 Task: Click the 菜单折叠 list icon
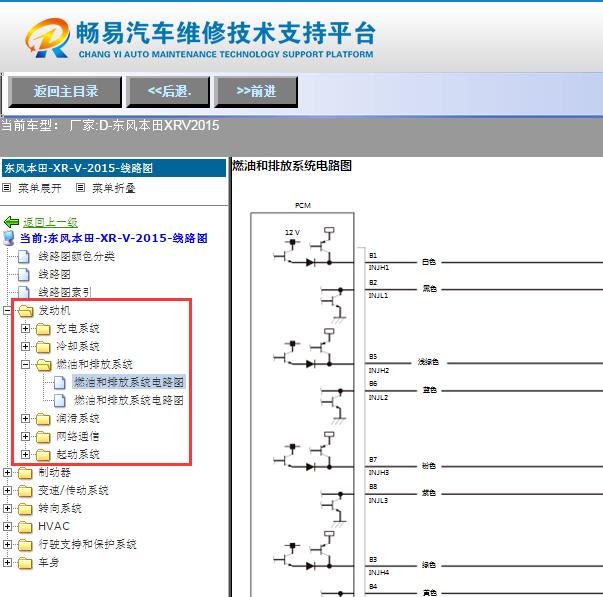point(80,188)
